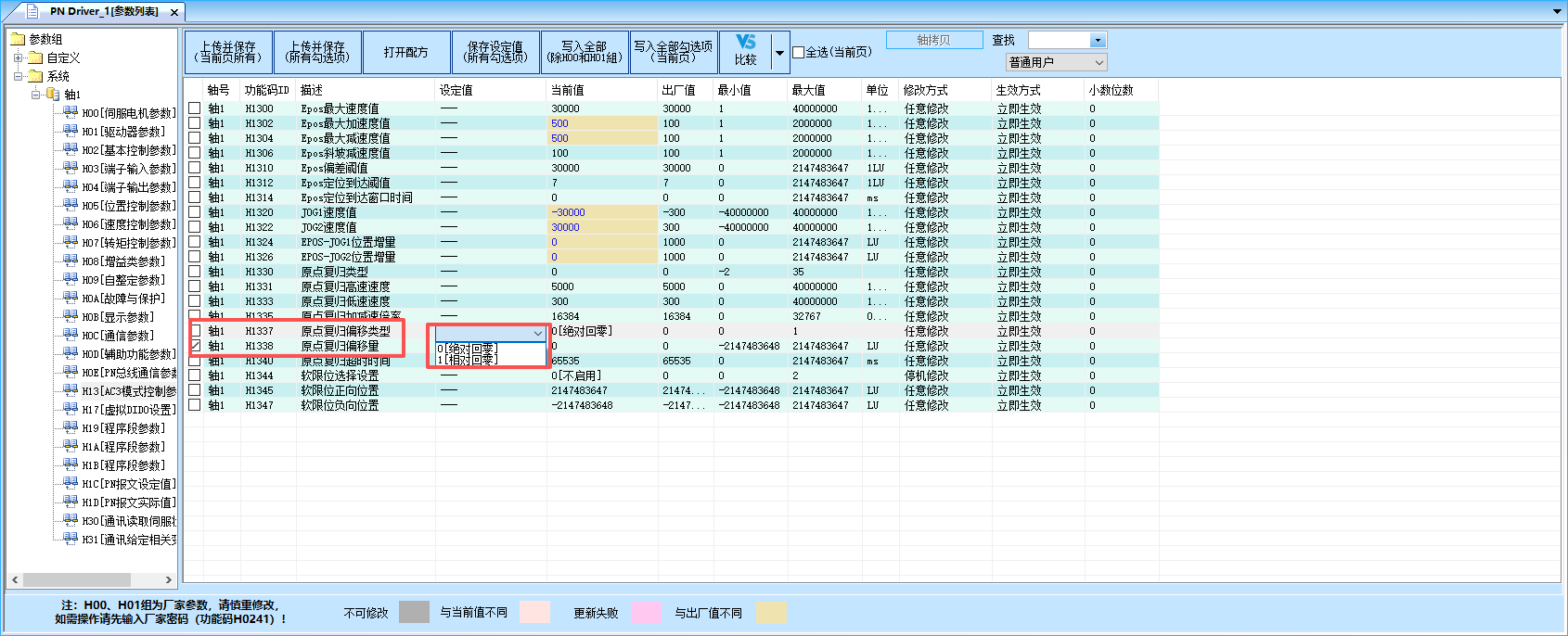
Task: Check the H1347 软限位负向位置 row checkbox
Action: tap(195, 404)
